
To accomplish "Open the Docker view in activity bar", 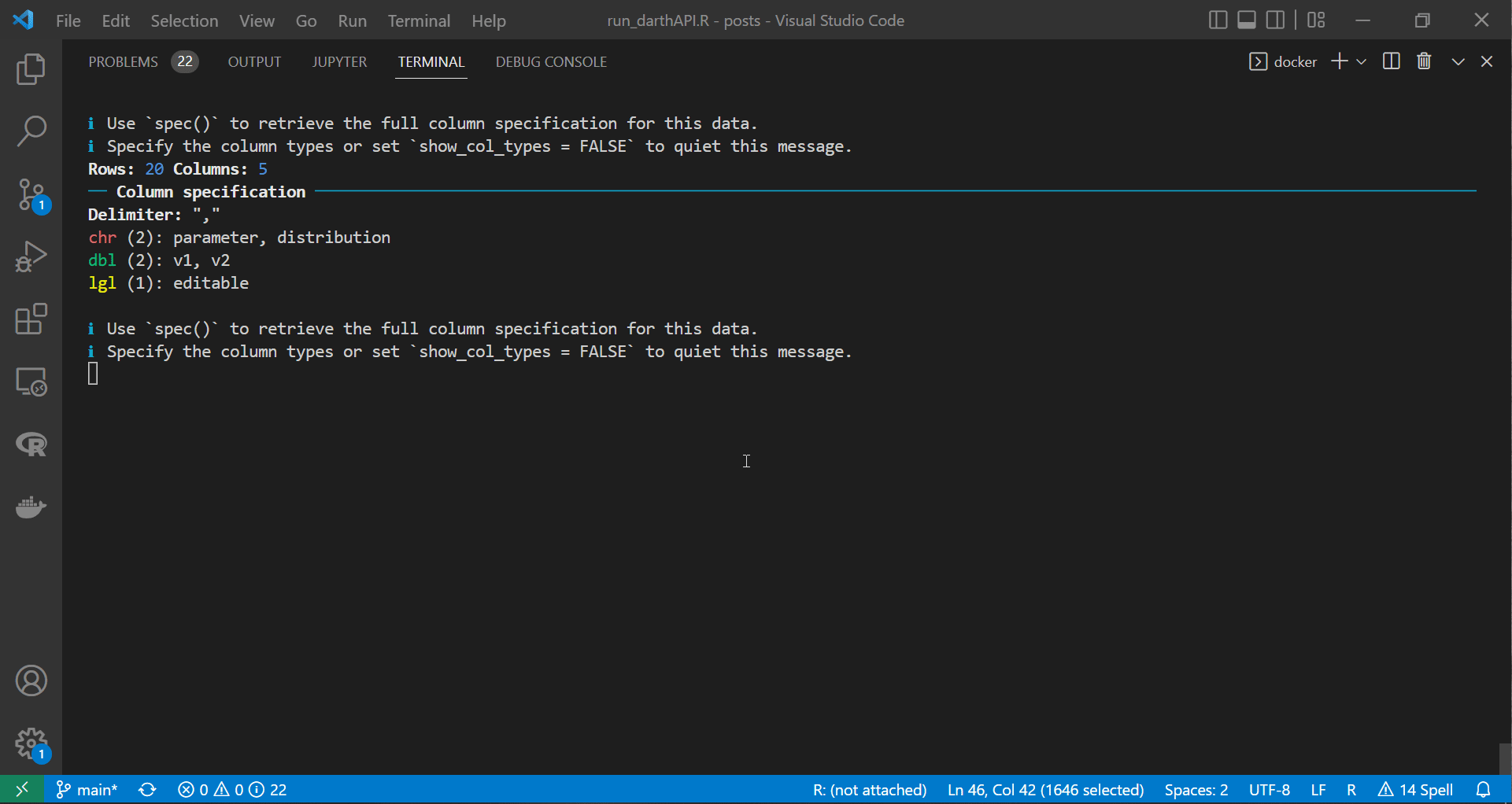I will click(31, 507).
